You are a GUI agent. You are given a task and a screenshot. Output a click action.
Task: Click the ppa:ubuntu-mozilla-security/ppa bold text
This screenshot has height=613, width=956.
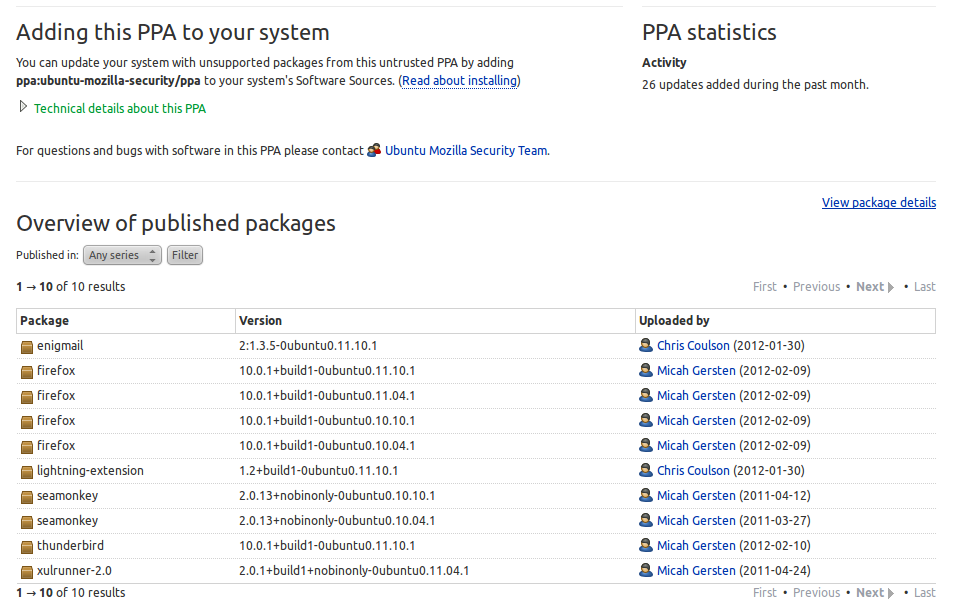pyautogui.click(x=108, y=81)
